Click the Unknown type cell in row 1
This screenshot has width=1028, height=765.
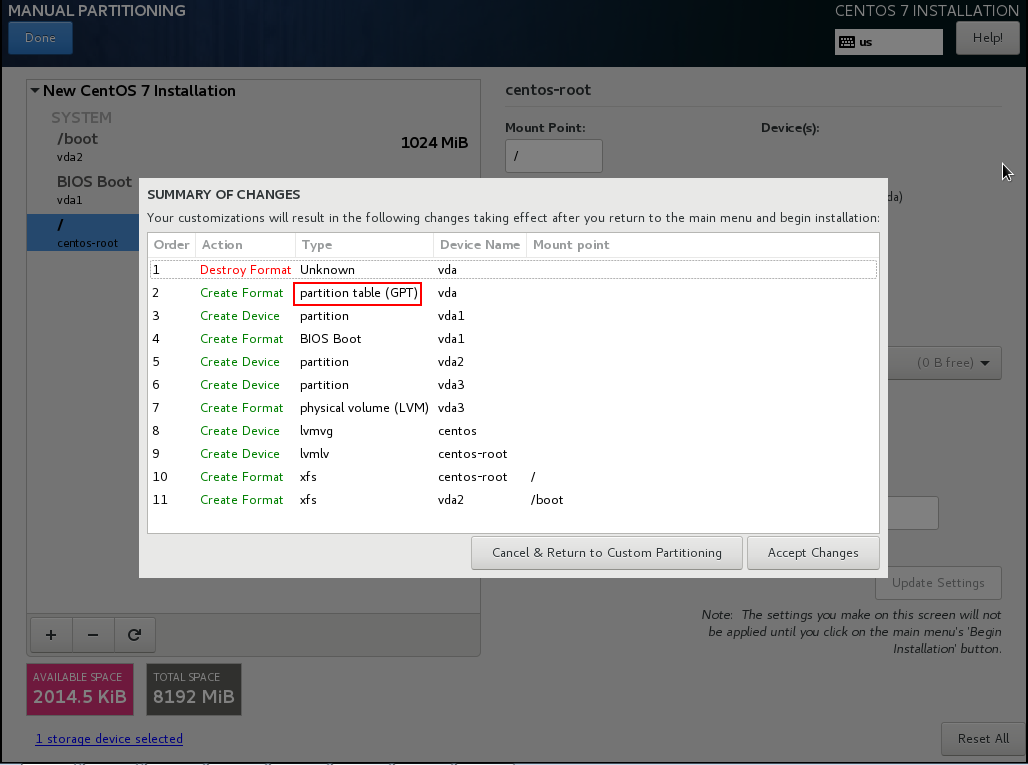(327, 269)
